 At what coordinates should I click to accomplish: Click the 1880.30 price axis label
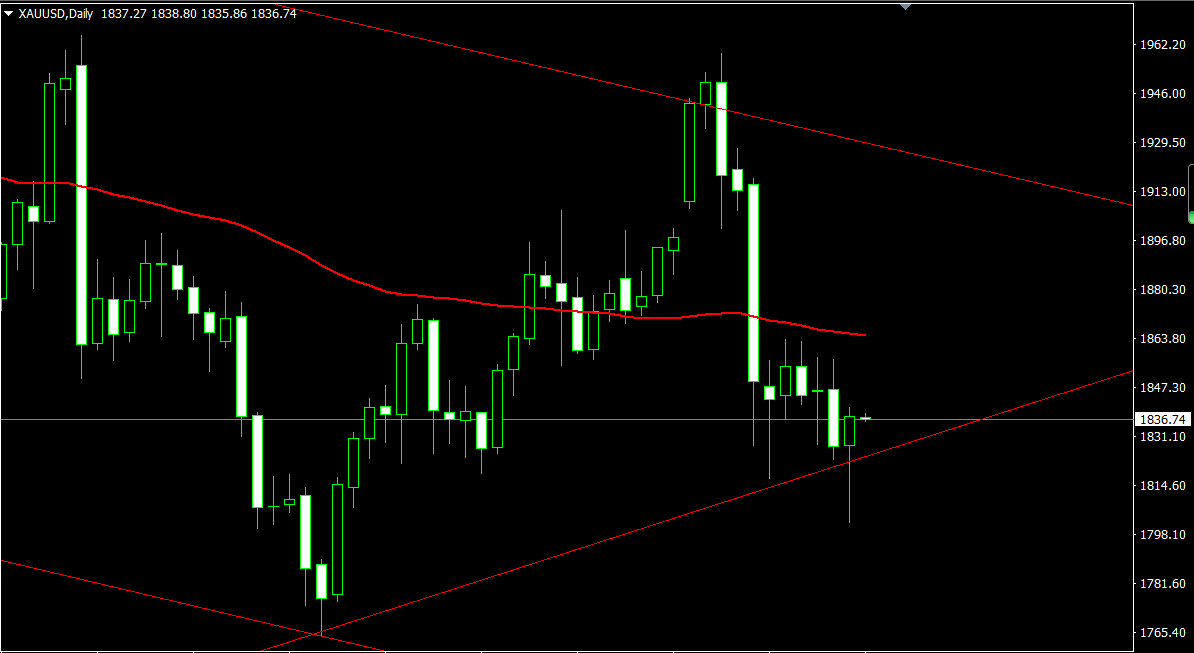pos(1162,289)
